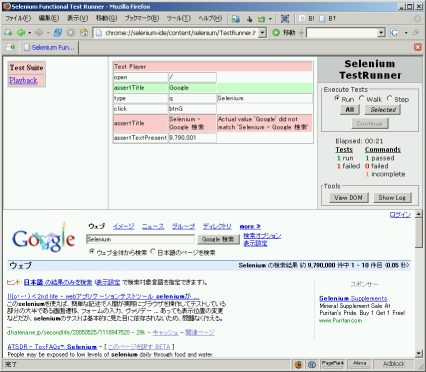Screen dimensions: 426x372
Task: Click the Show Log button
Action: coord(392,198)
